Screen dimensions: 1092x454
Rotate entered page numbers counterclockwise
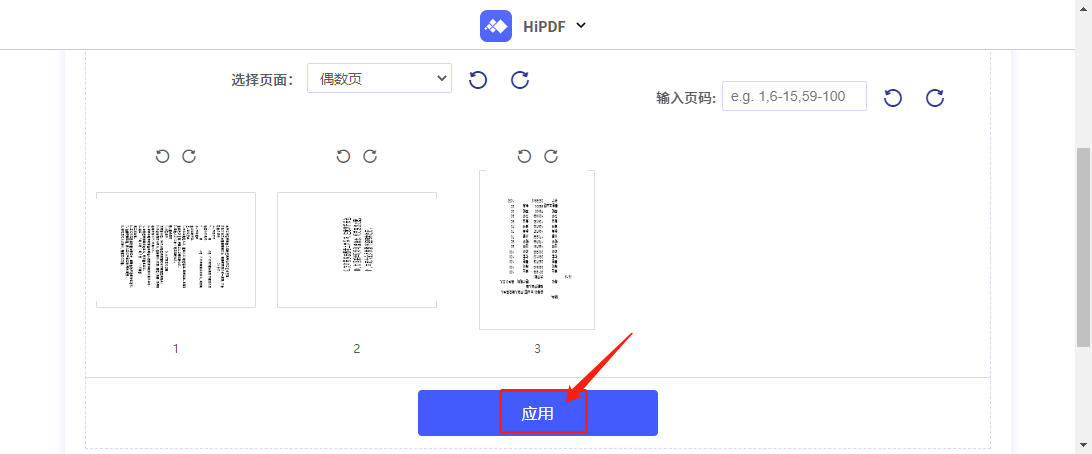click(893, 97)
